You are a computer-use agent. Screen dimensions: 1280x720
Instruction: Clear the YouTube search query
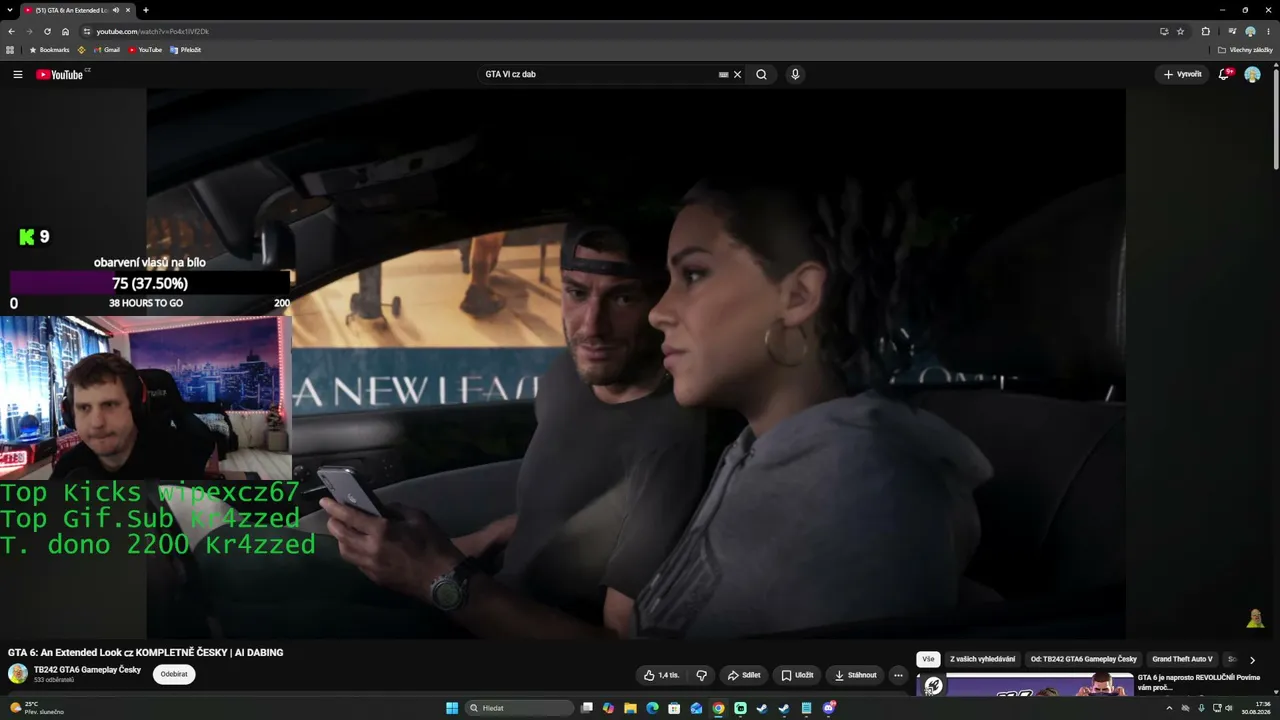coord(738,74)
